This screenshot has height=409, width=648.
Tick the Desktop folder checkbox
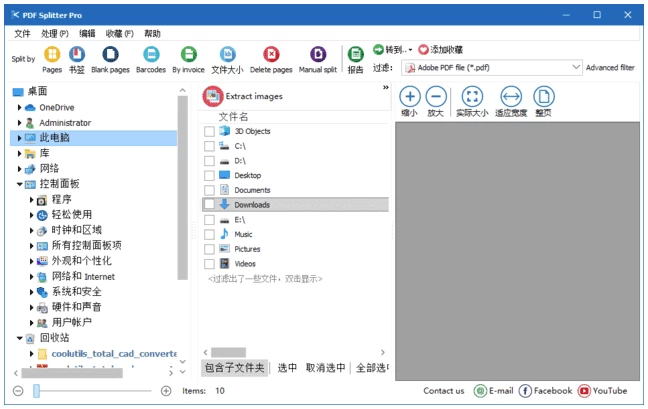210,176
